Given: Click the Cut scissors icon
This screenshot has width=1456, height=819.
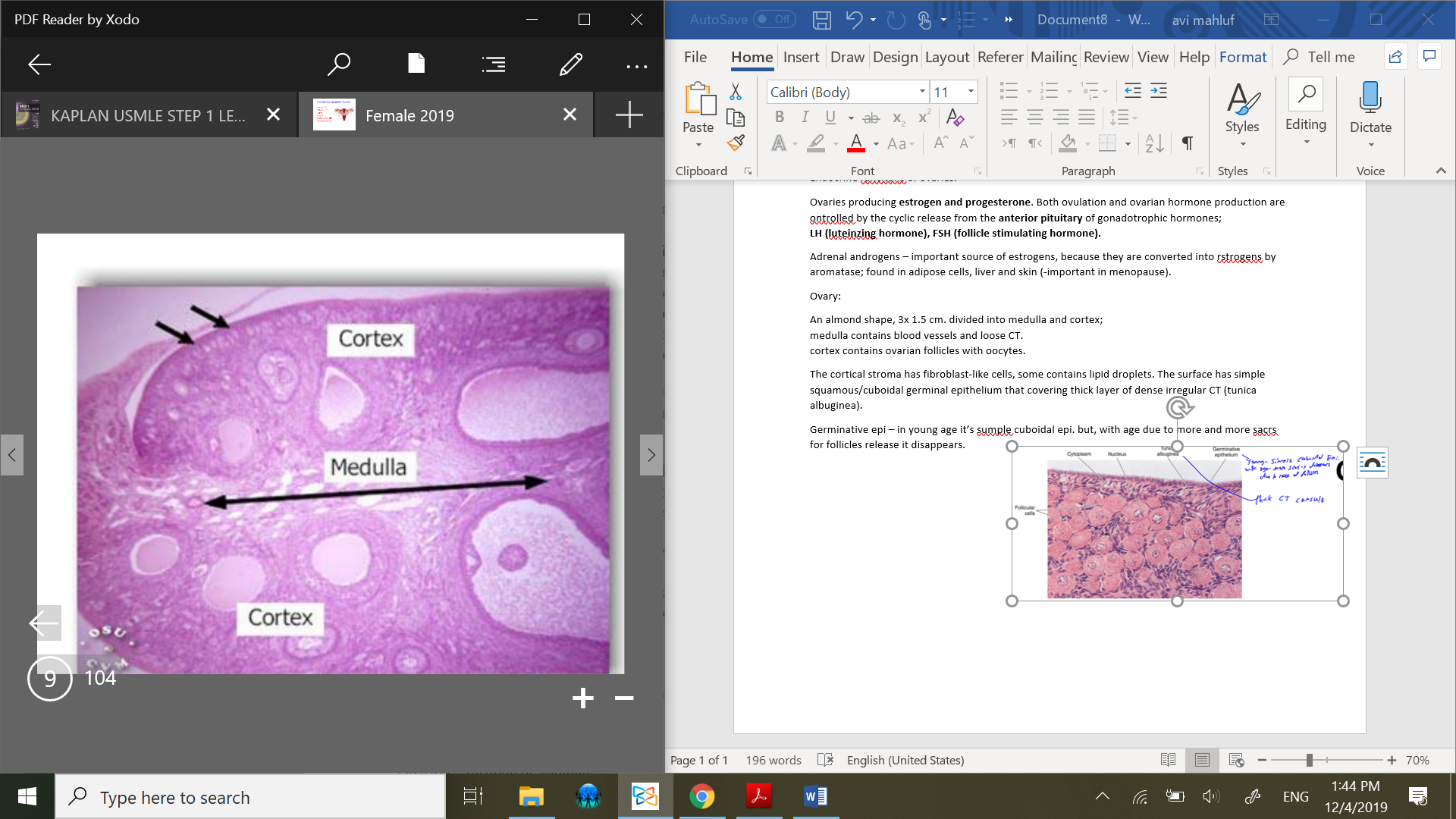Looking at the screenshot, I should click(735, 92).
